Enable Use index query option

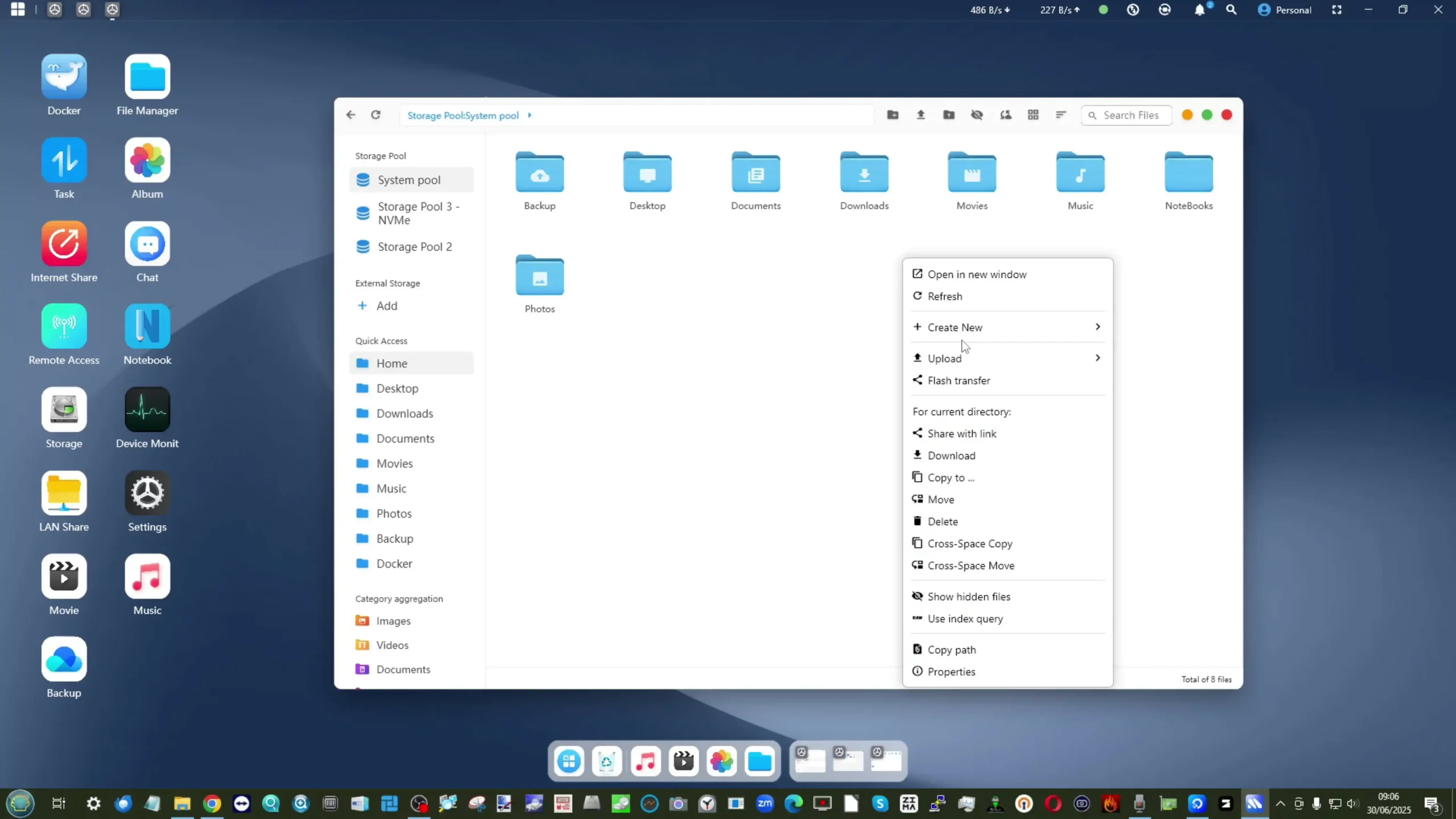(x=1008, y=619)
